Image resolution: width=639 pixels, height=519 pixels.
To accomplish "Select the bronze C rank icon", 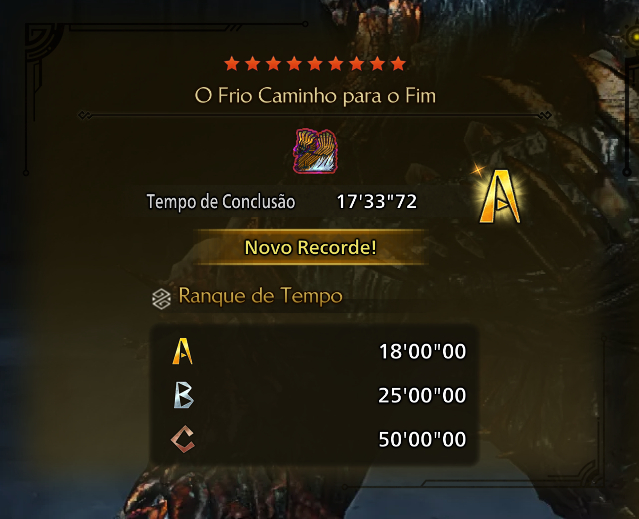I will click(x=183, y=439).
